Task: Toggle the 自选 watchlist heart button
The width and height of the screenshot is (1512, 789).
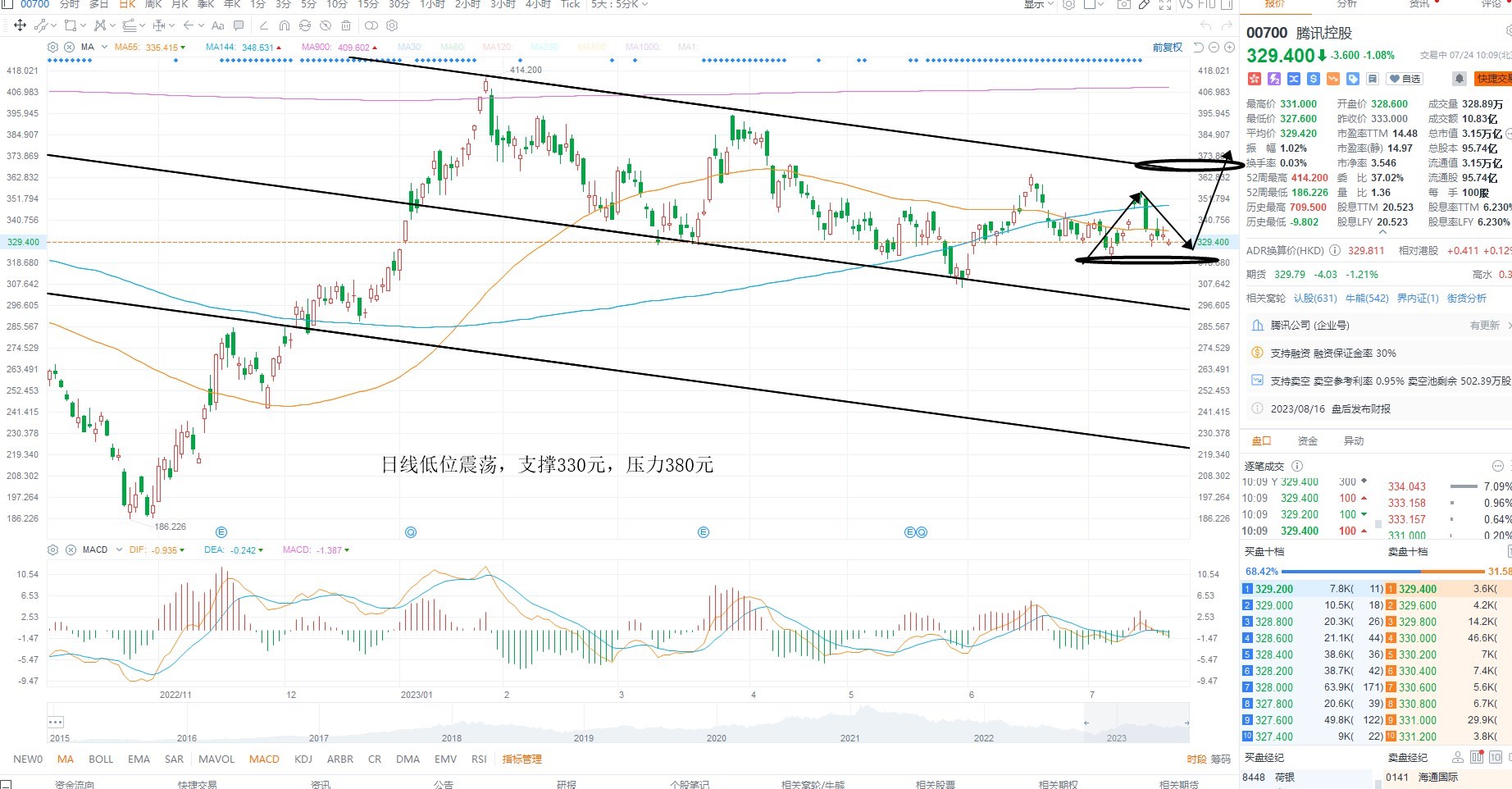Action: tap(1405, 79)
